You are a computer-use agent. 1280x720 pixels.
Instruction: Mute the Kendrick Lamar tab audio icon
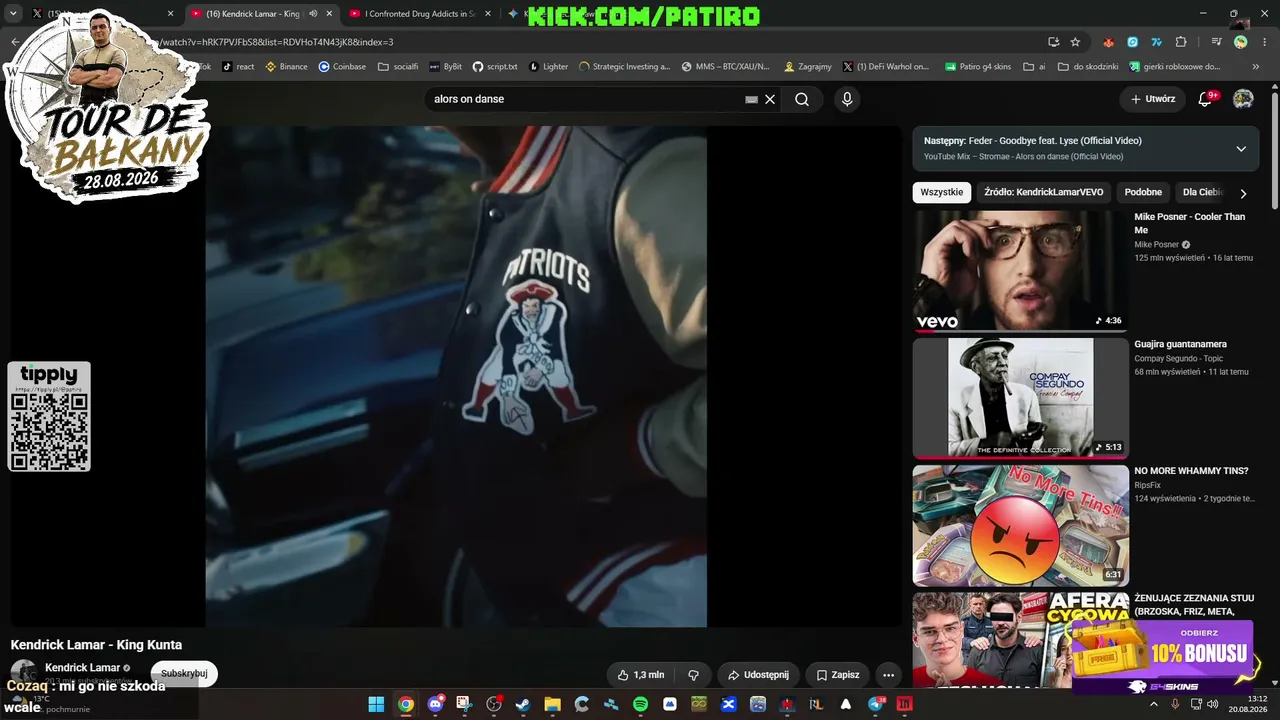(x=313, y=14)
